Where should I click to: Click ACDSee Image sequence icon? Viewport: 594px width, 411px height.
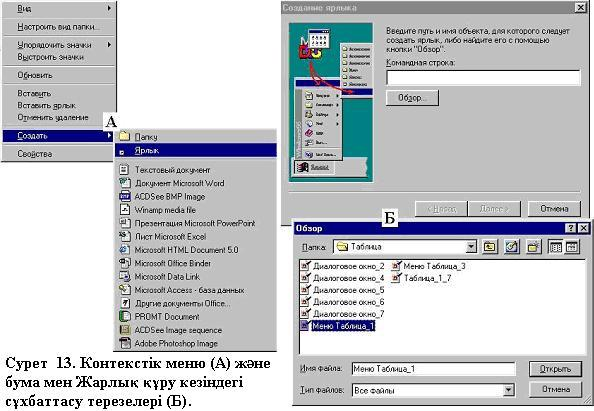pos(125,330)
